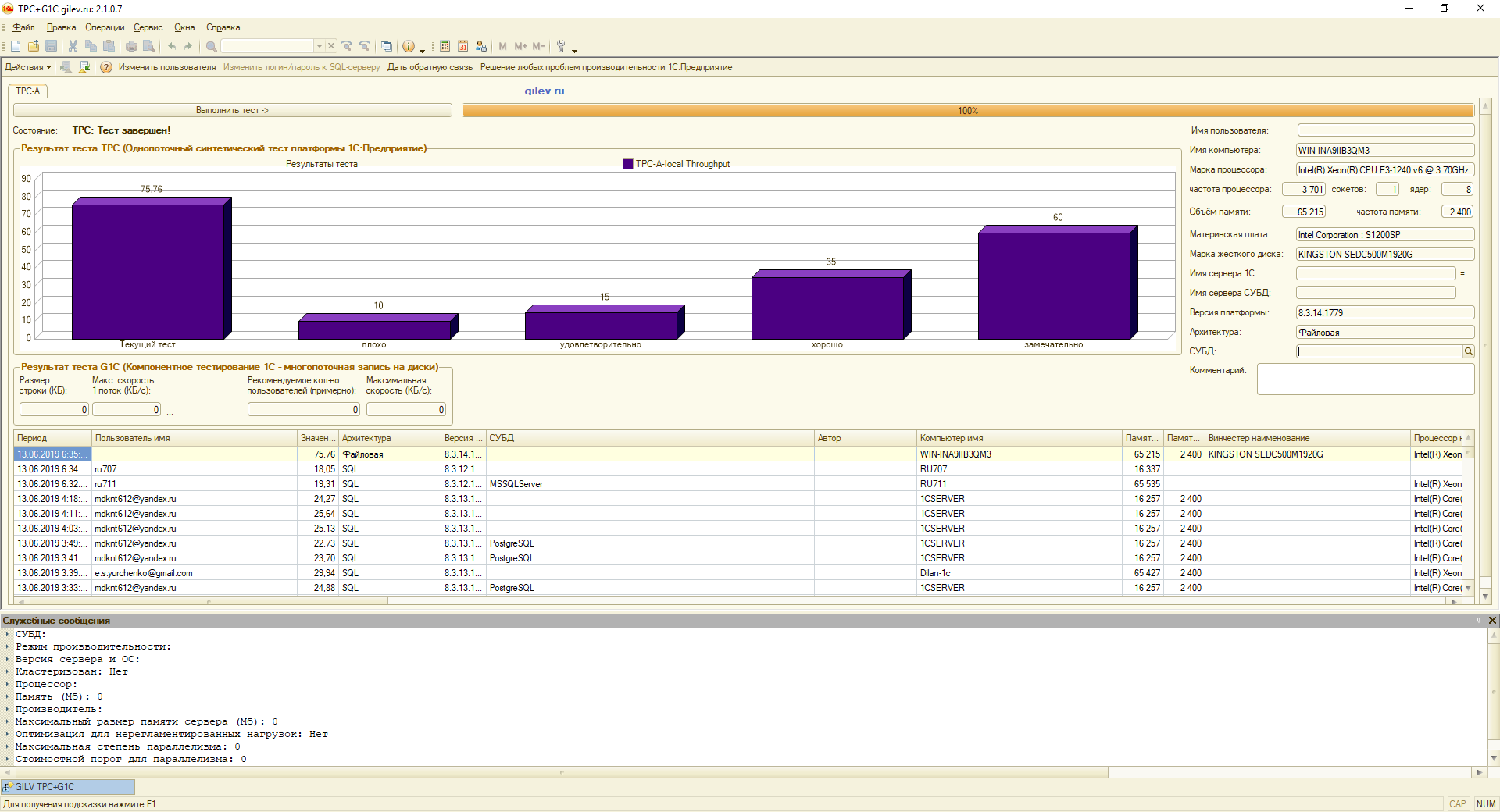
Task: Click the Undo arrow icon
Action: click(171, 46)
